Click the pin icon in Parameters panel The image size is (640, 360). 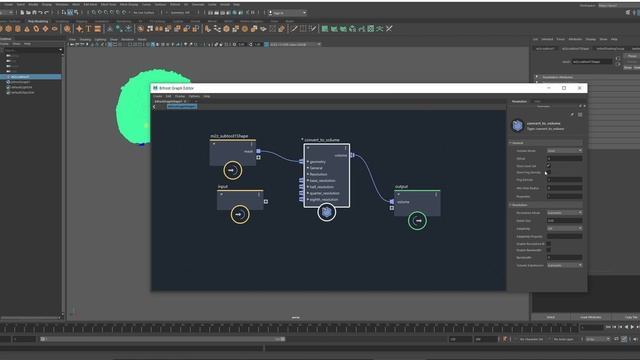tap(572, 115)
